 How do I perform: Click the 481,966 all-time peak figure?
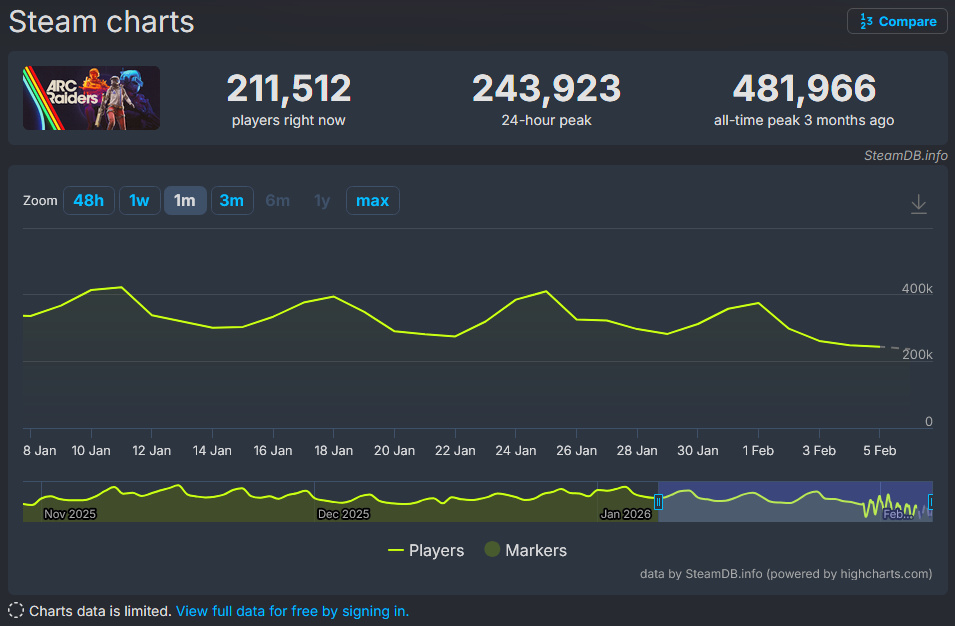click(804, 89)
